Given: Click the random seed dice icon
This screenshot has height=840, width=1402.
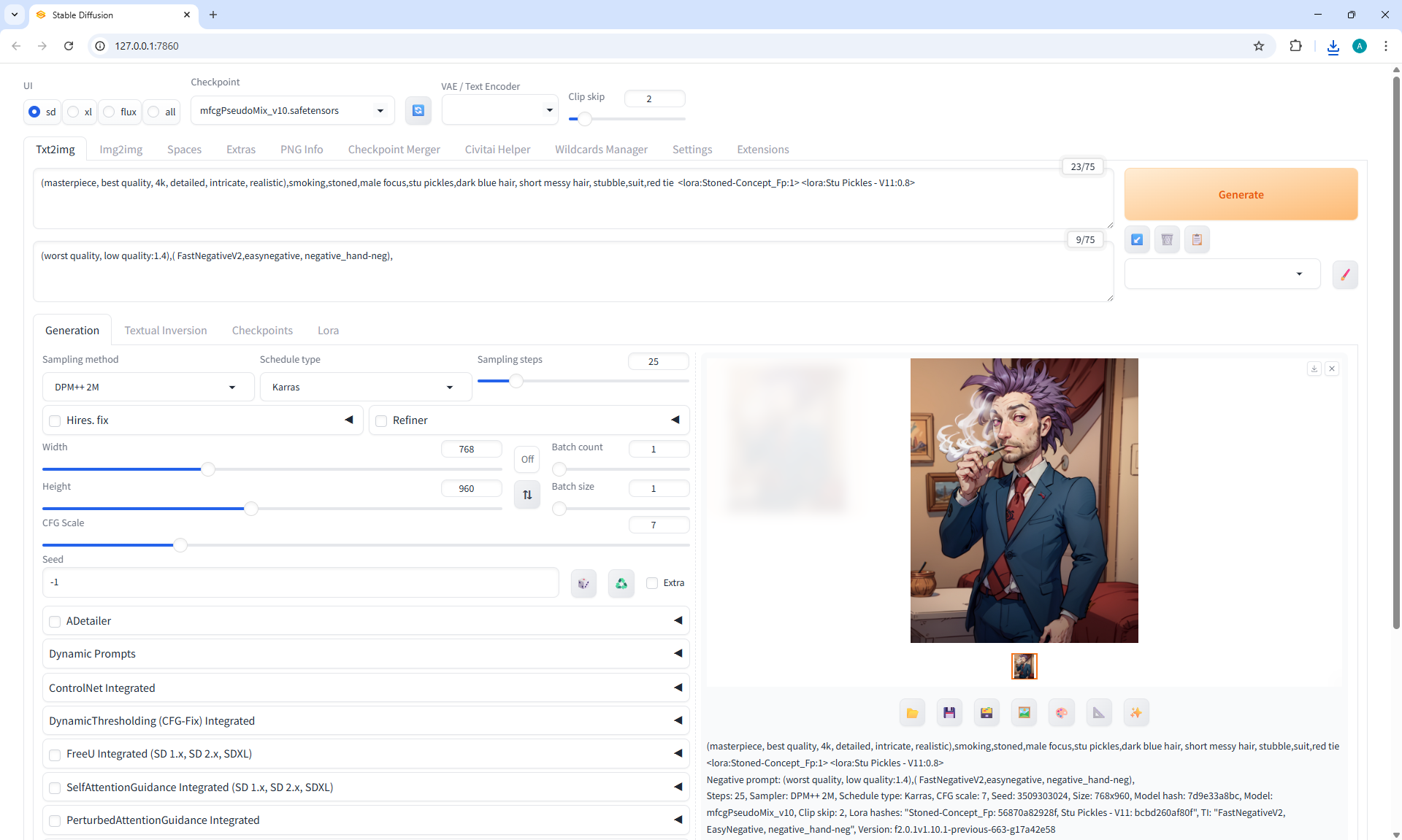Looking at the screenshot, I should [583, 583].
